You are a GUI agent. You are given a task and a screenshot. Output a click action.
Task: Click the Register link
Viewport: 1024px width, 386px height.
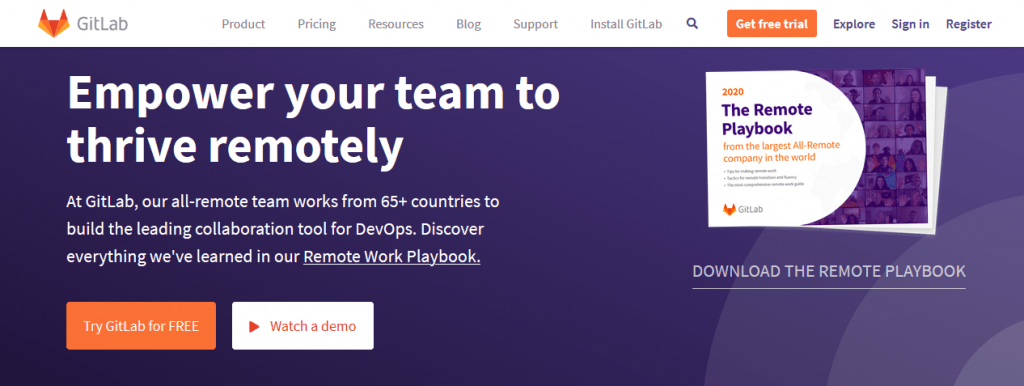pos(968,24)
